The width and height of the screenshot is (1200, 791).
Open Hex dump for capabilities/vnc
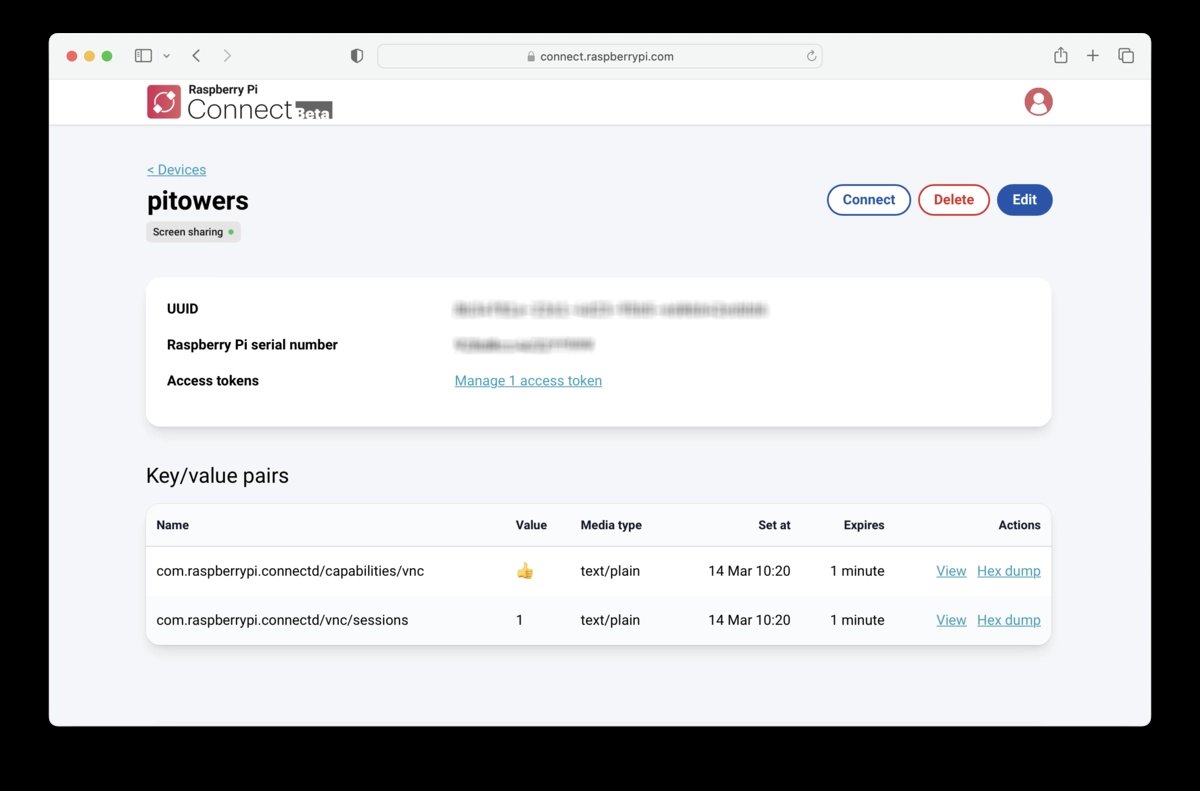[x=1009, y=571]
